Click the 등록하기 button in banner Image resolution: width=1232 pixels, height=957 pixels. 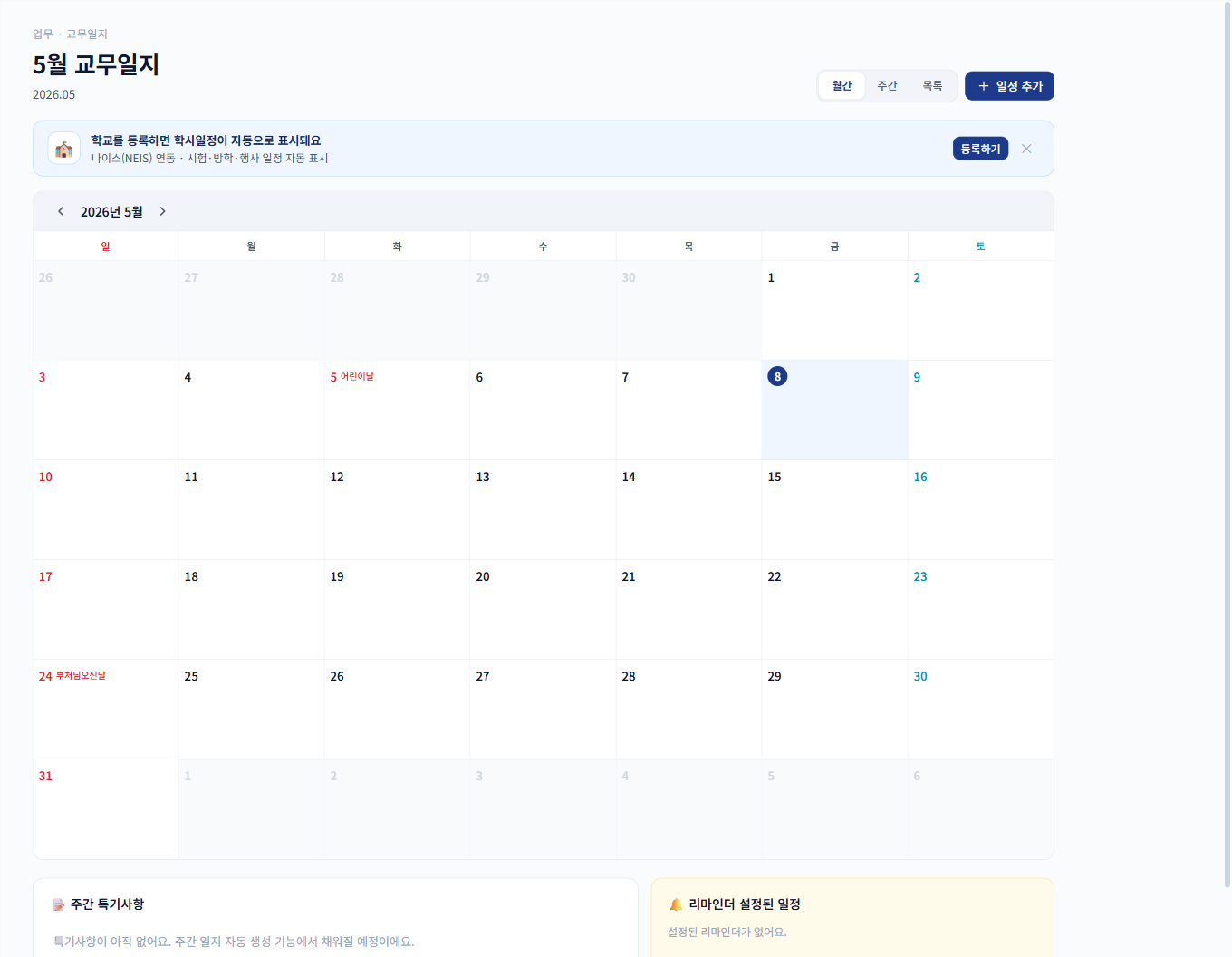tap(980, 149)
